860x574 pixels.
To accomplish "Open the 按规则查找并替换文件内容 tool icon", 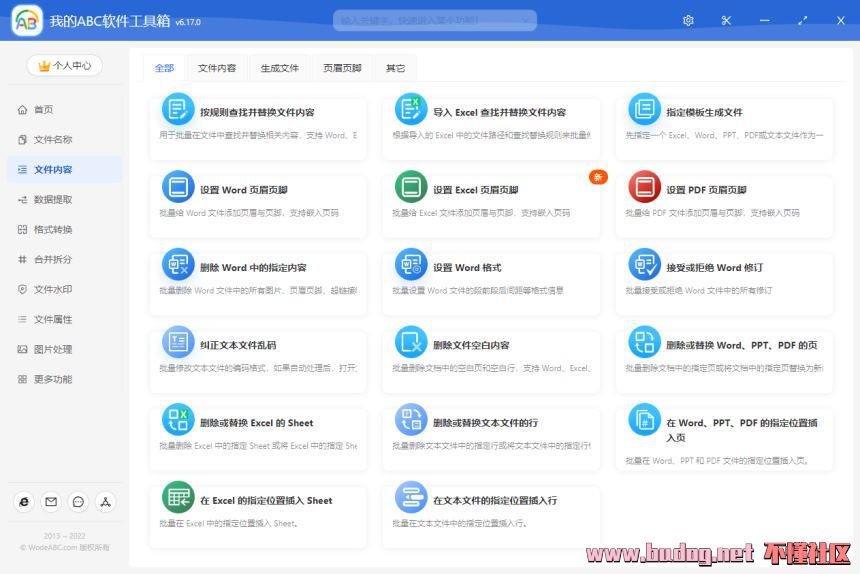I will pos(178,109).
